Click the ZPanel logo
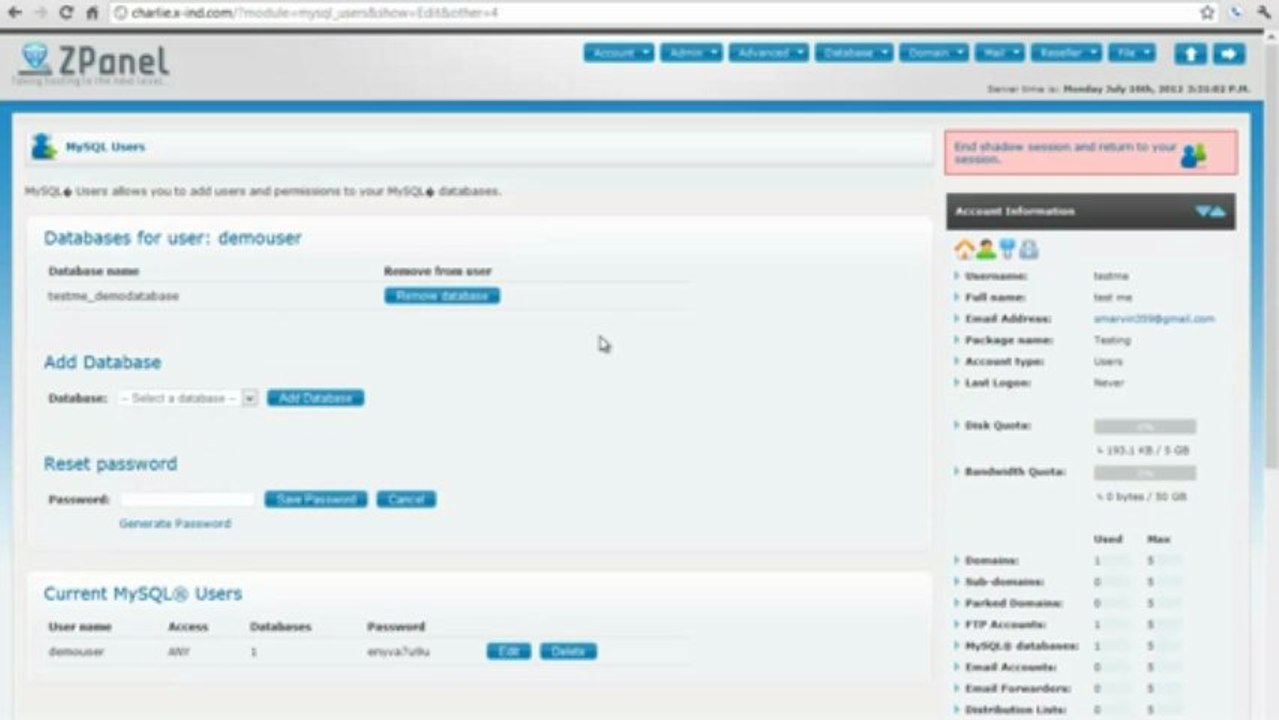Viewport: 1279px width, 720px height. tap(93, 61)
